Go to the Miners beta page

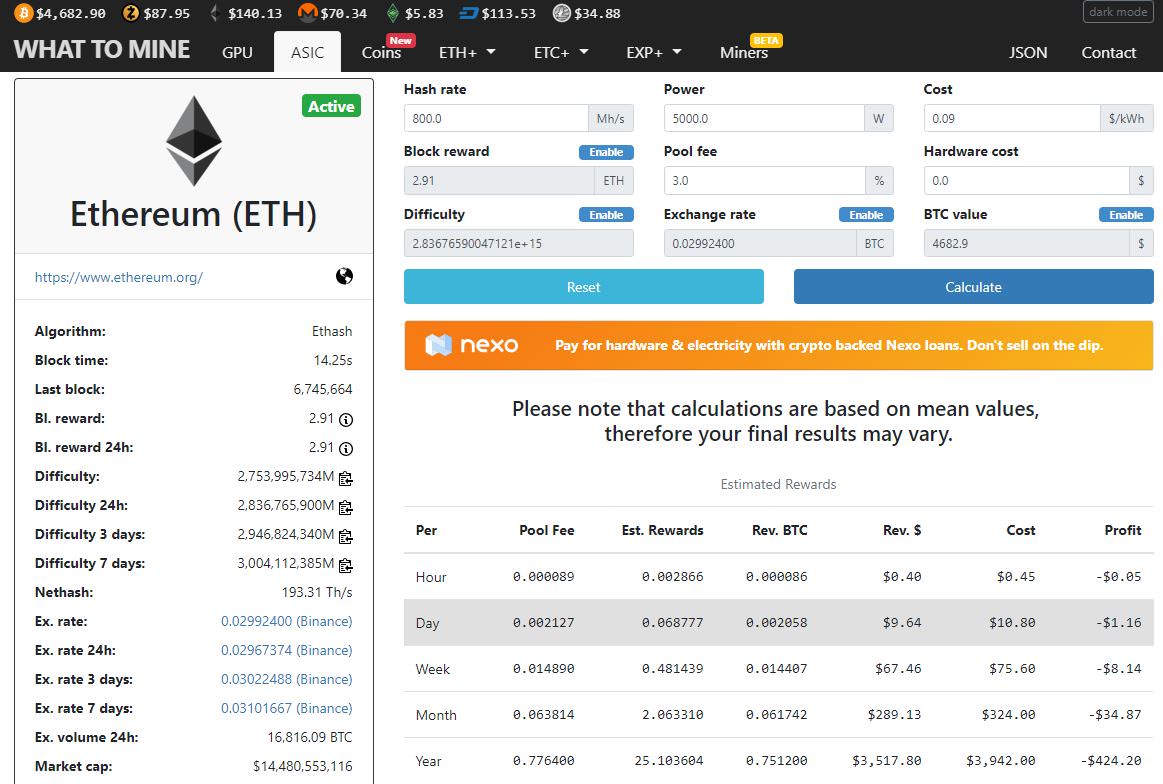click(x=744, y=53)
